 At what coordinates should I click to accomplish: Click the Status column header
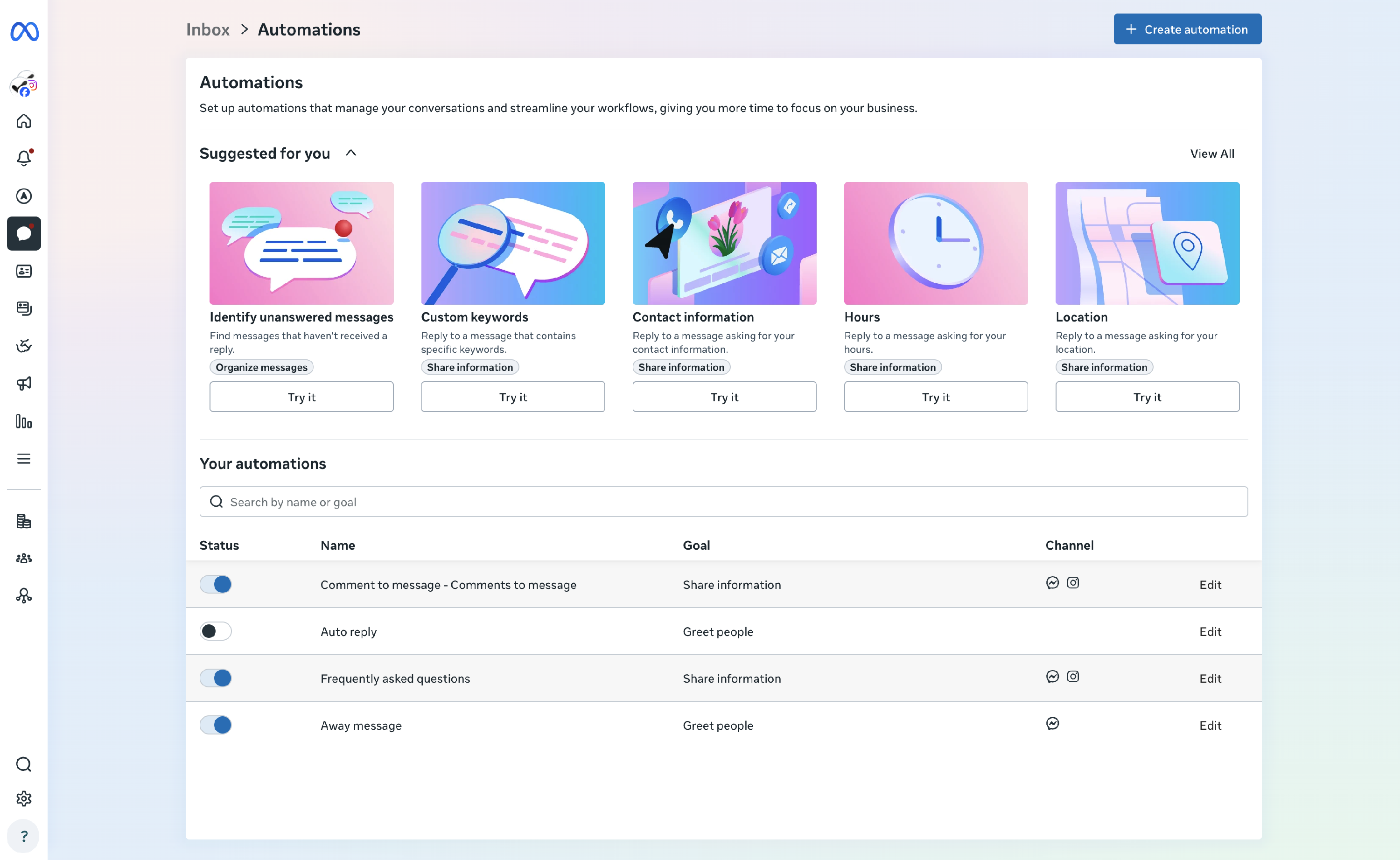pyautogui.click(x=219, y=545)
